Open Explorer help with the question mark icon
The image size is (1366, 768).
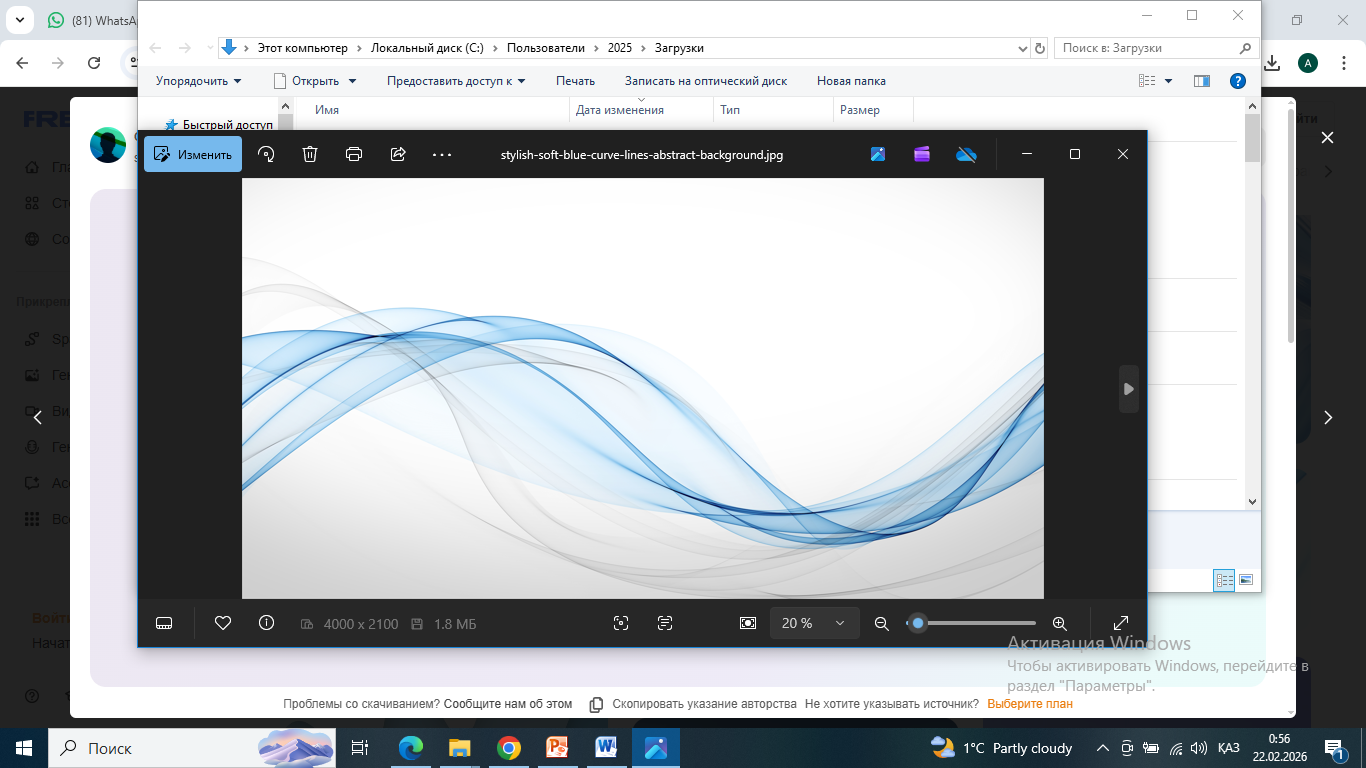pyautogui.click(x=1237, y=81)
